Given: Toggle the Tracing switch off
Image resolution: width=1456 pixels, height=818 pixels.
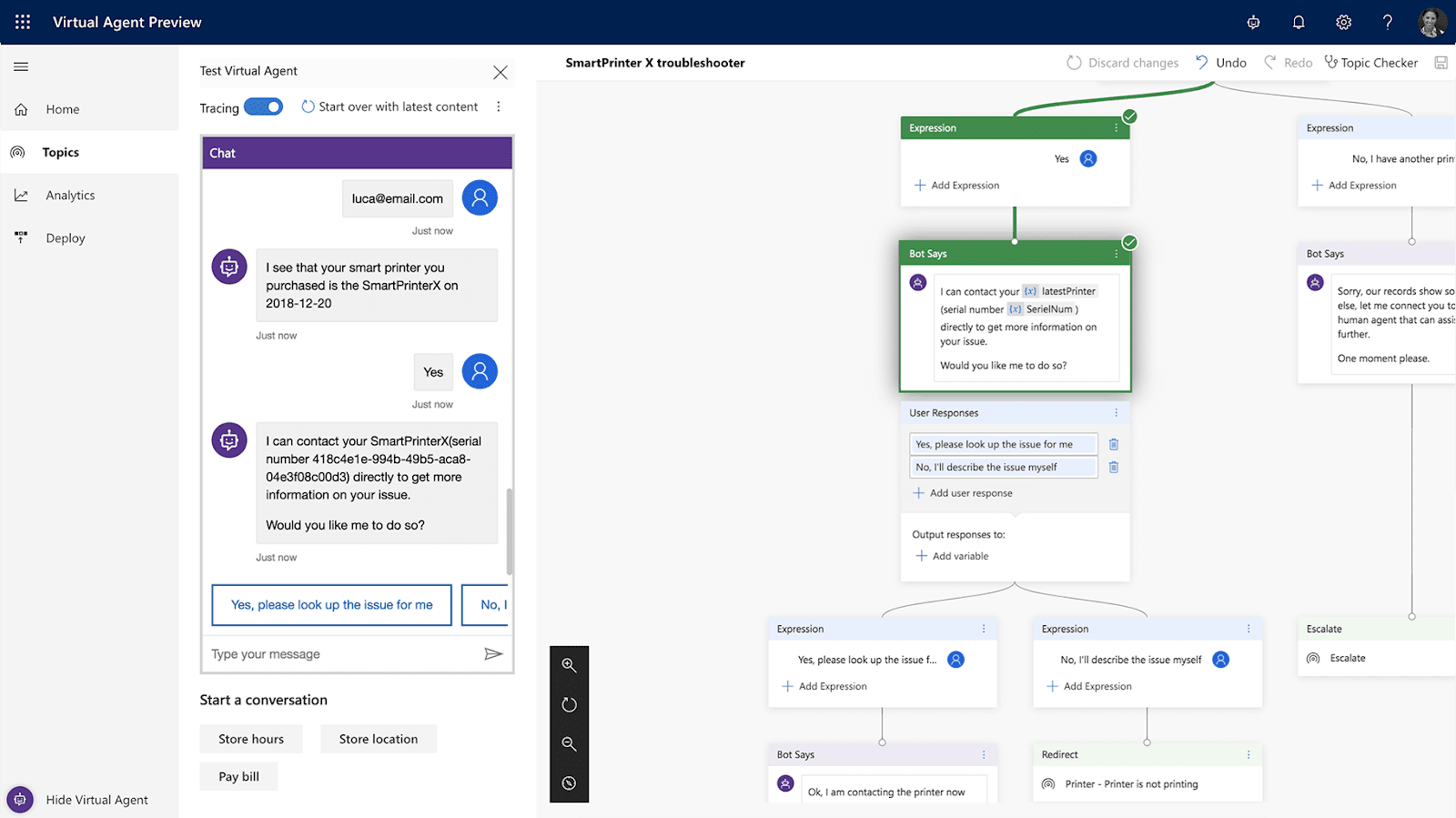Looking at the screenshot, I should [x=264, y=107].
